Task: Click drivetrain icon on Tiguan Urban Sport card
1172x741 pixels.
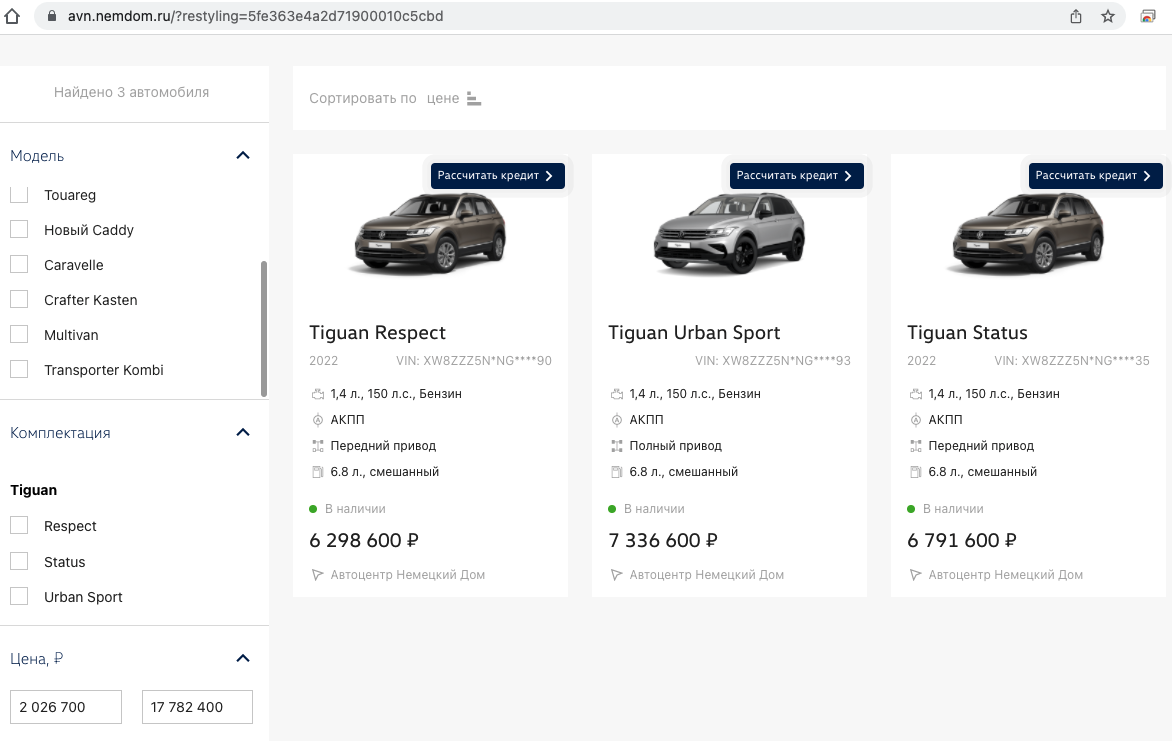Action: coord(617,446)
